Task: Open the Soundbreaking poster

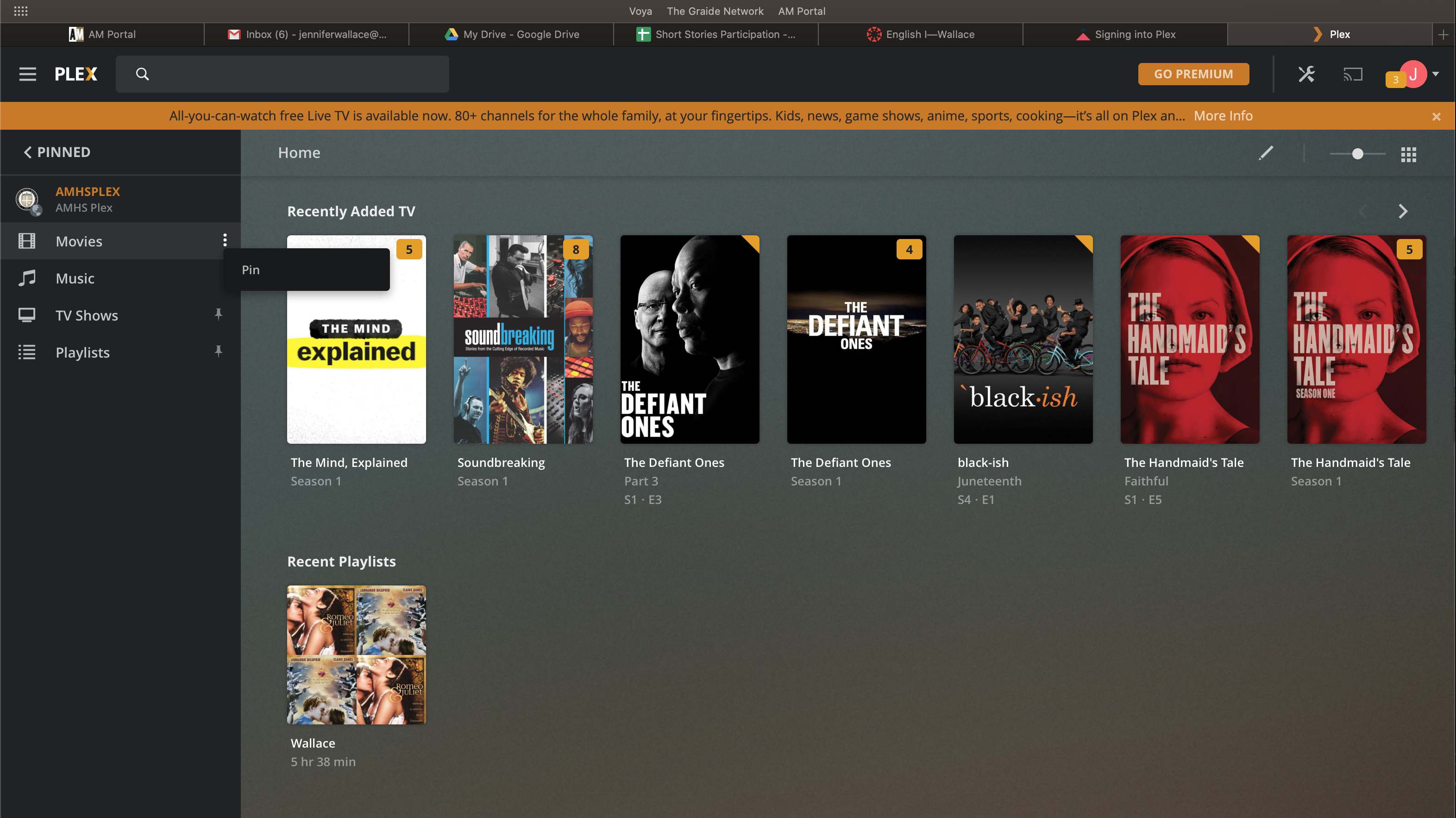Action: pos(523,339)
